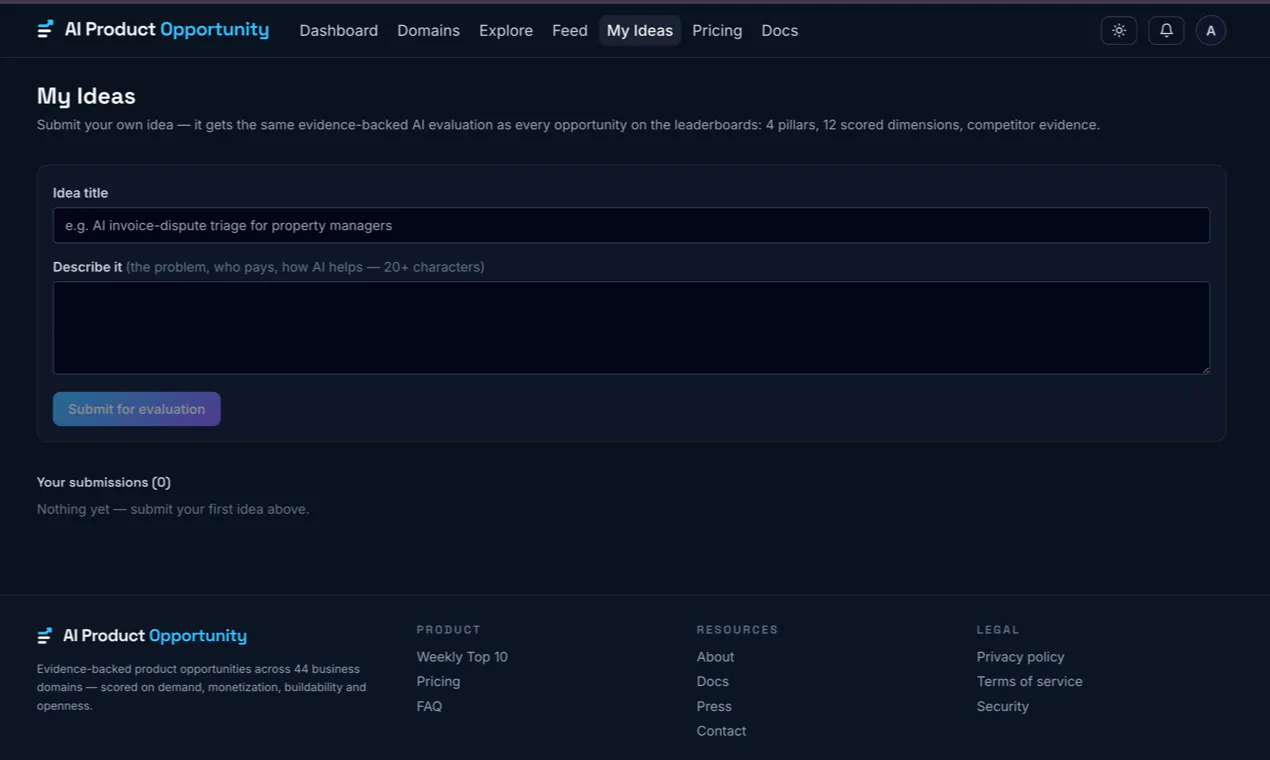Click the My Ideas page heading
The height and width of the screenshot is (760, 1270).
pos(86,96)
